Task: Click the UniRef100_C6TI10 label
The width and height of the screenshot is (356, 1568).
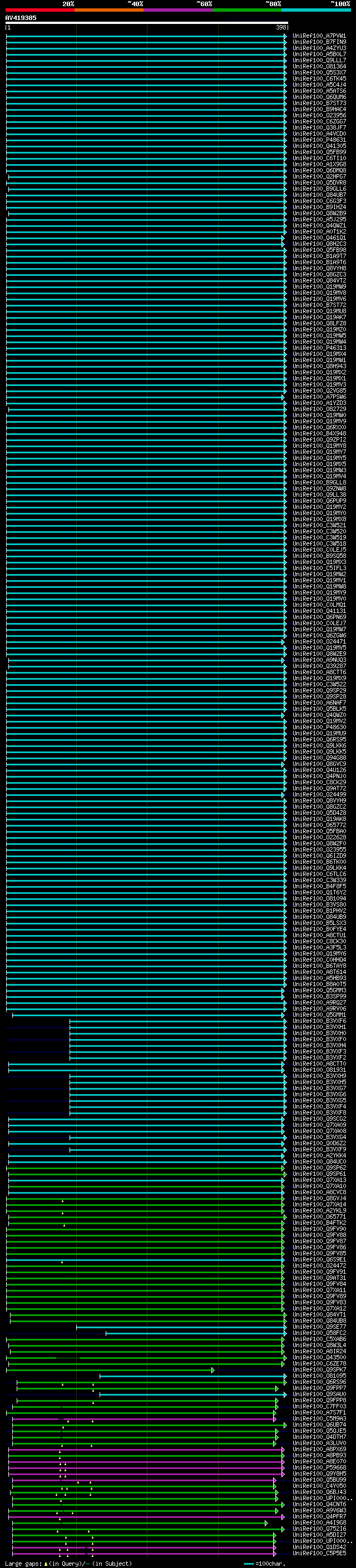Action: click(319, 159)
